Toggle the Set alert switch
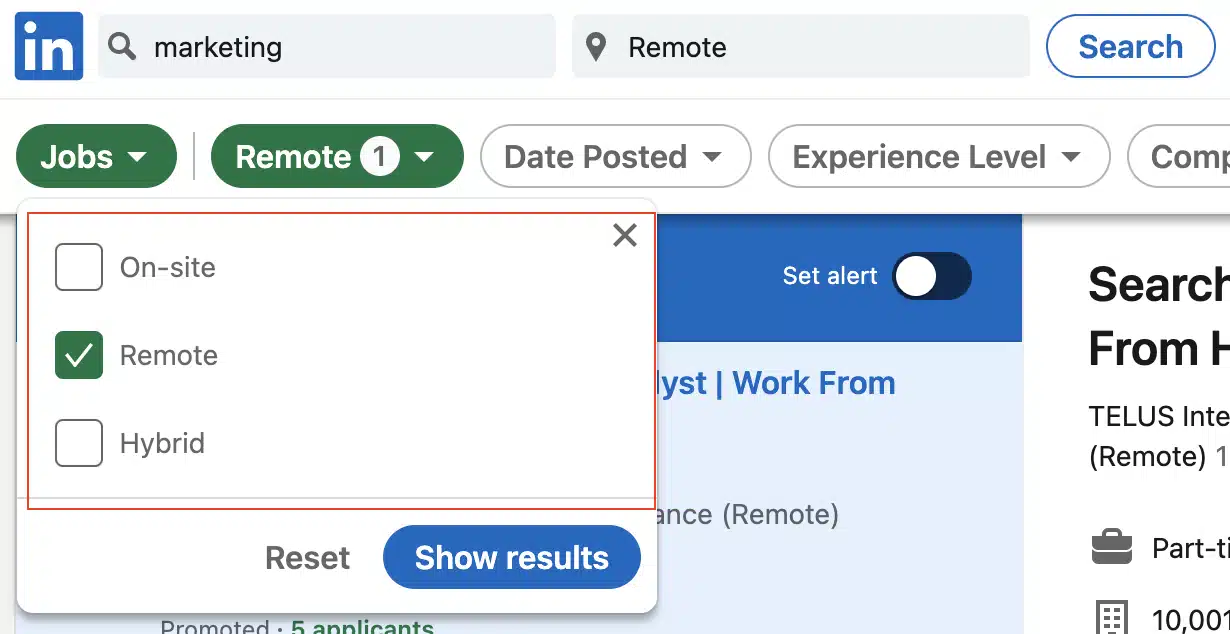The image size is (1230, 634). (931, 276)
